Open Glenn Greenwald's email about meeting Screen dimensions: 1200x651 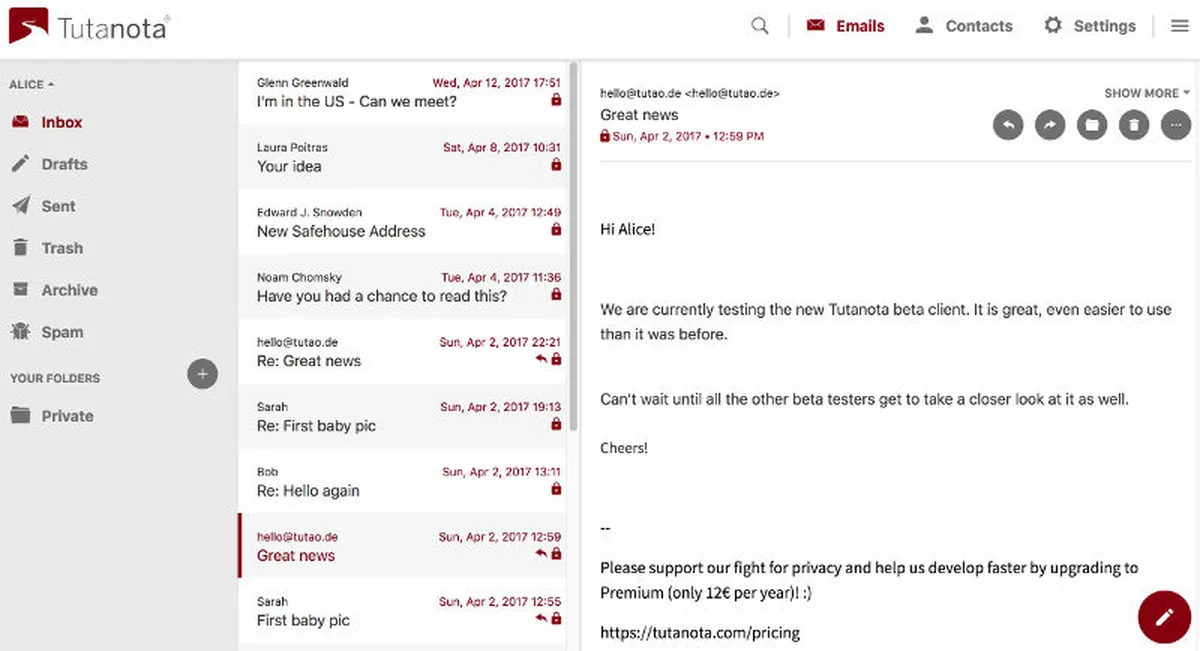click(400, 92)
